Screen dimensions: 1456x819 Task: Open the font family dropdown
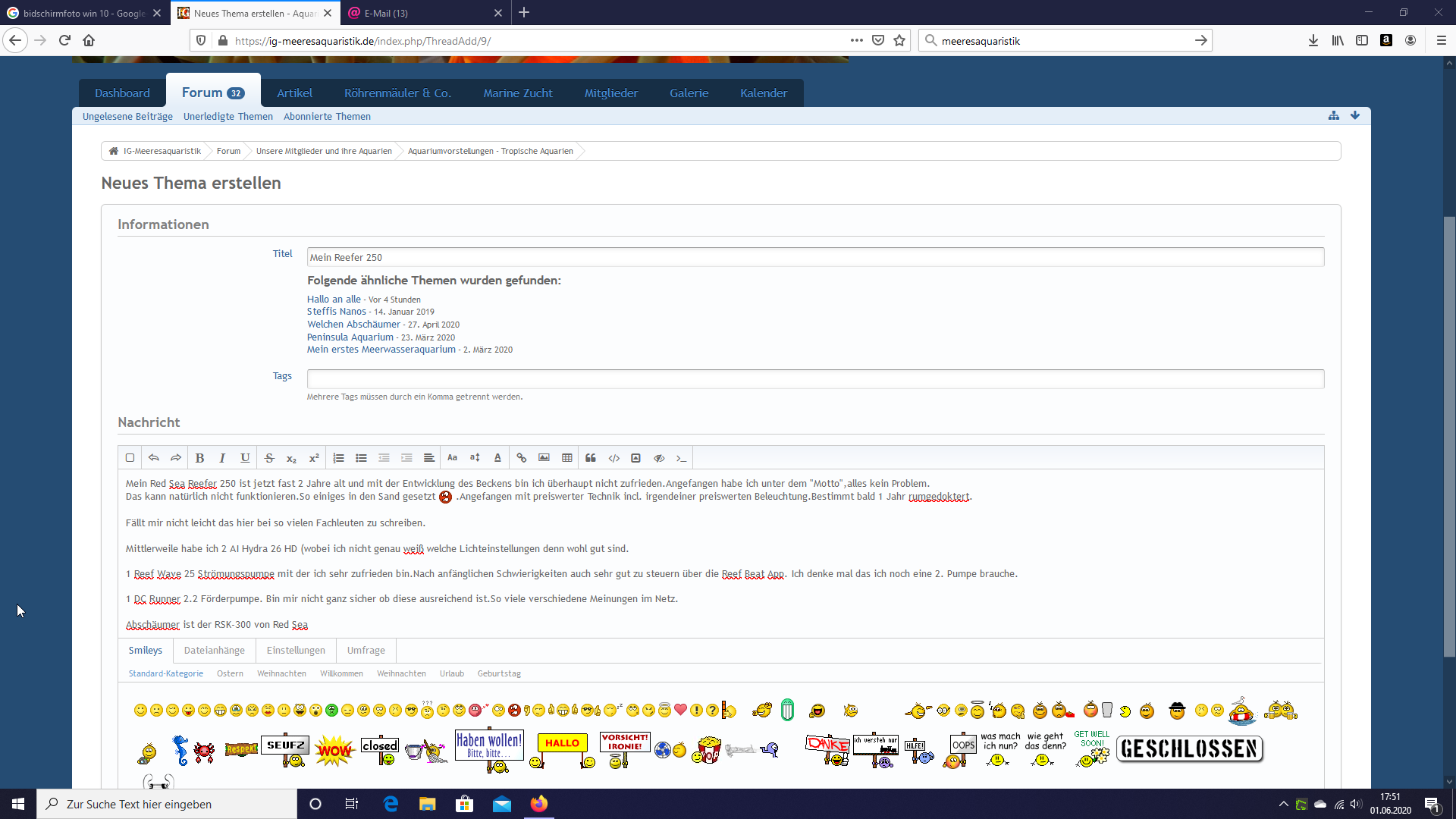click(x=452, y=458)
